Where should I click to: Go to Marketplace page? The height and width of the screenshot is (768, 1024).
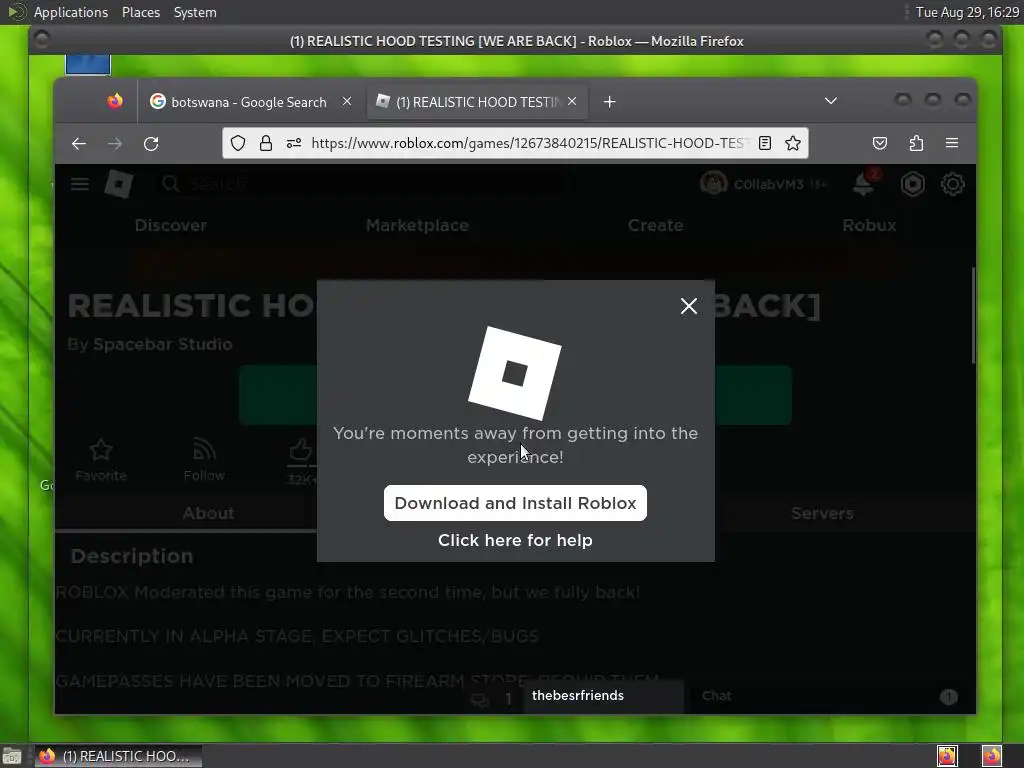coord(417,225)
